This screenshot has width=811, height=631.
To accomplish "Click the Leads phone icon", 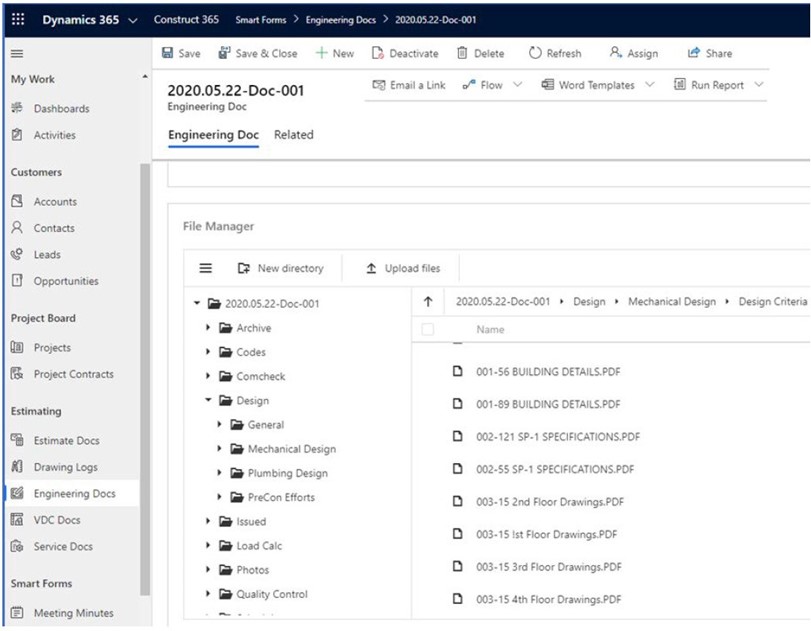I will [17, 254].
